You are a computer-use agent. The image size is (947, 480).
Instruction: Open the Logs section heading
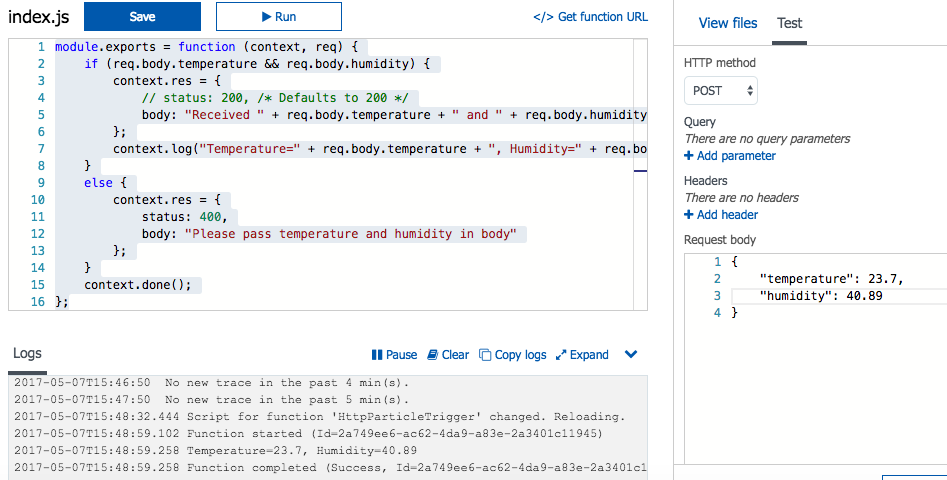[x=28, y=353]
